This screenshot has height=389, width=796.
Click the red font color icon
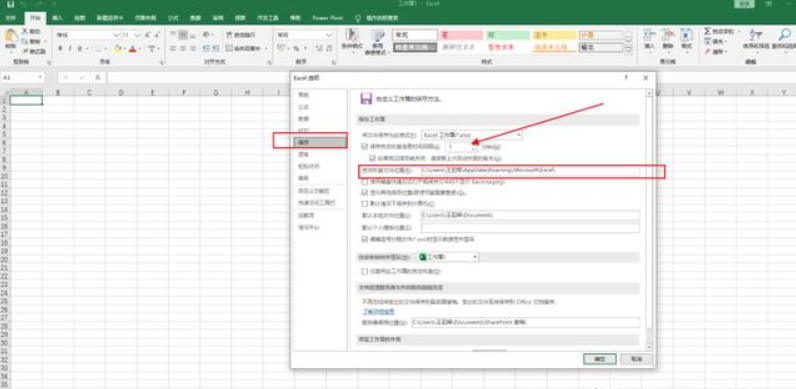click(x=132, y=49)
